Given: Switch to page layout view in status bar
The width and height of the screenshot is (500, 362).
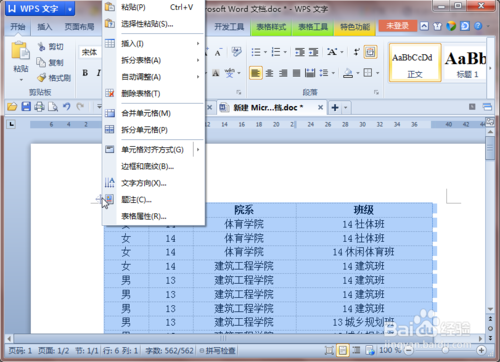Looking at the screenshot, I should (x=342, y=350).
